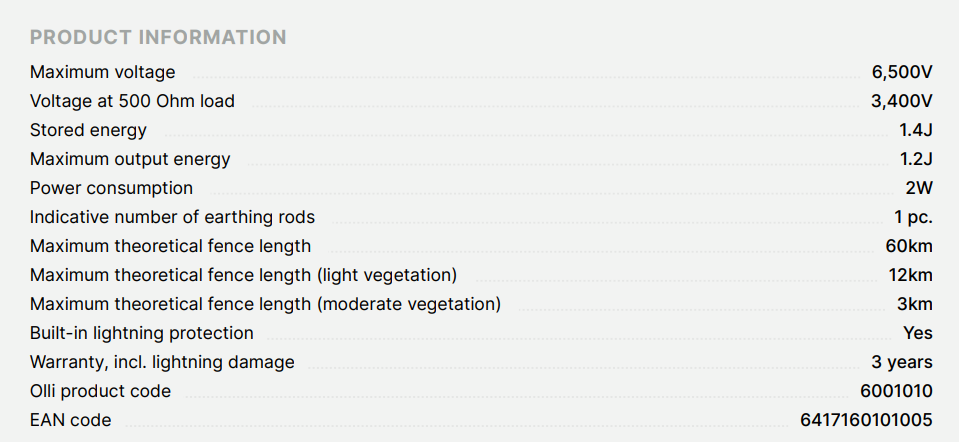Select the Built-in lightning protection label

[141, 333]
